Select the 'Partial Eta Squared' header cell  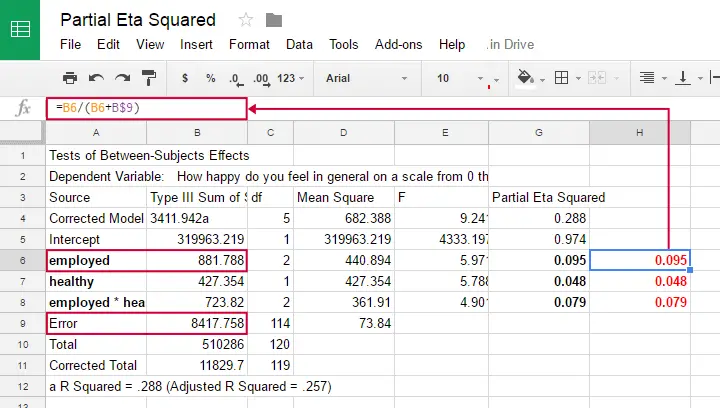coord(539,197)
